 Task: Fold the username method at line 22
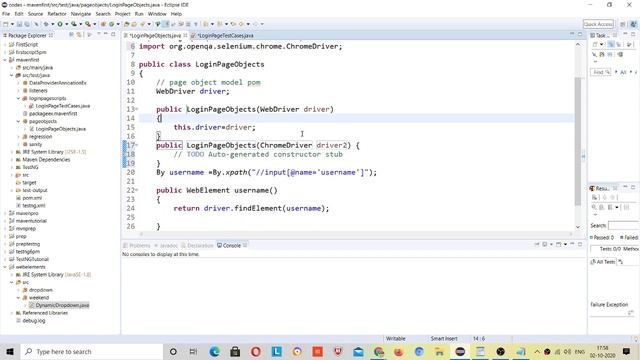coord(137,190)
